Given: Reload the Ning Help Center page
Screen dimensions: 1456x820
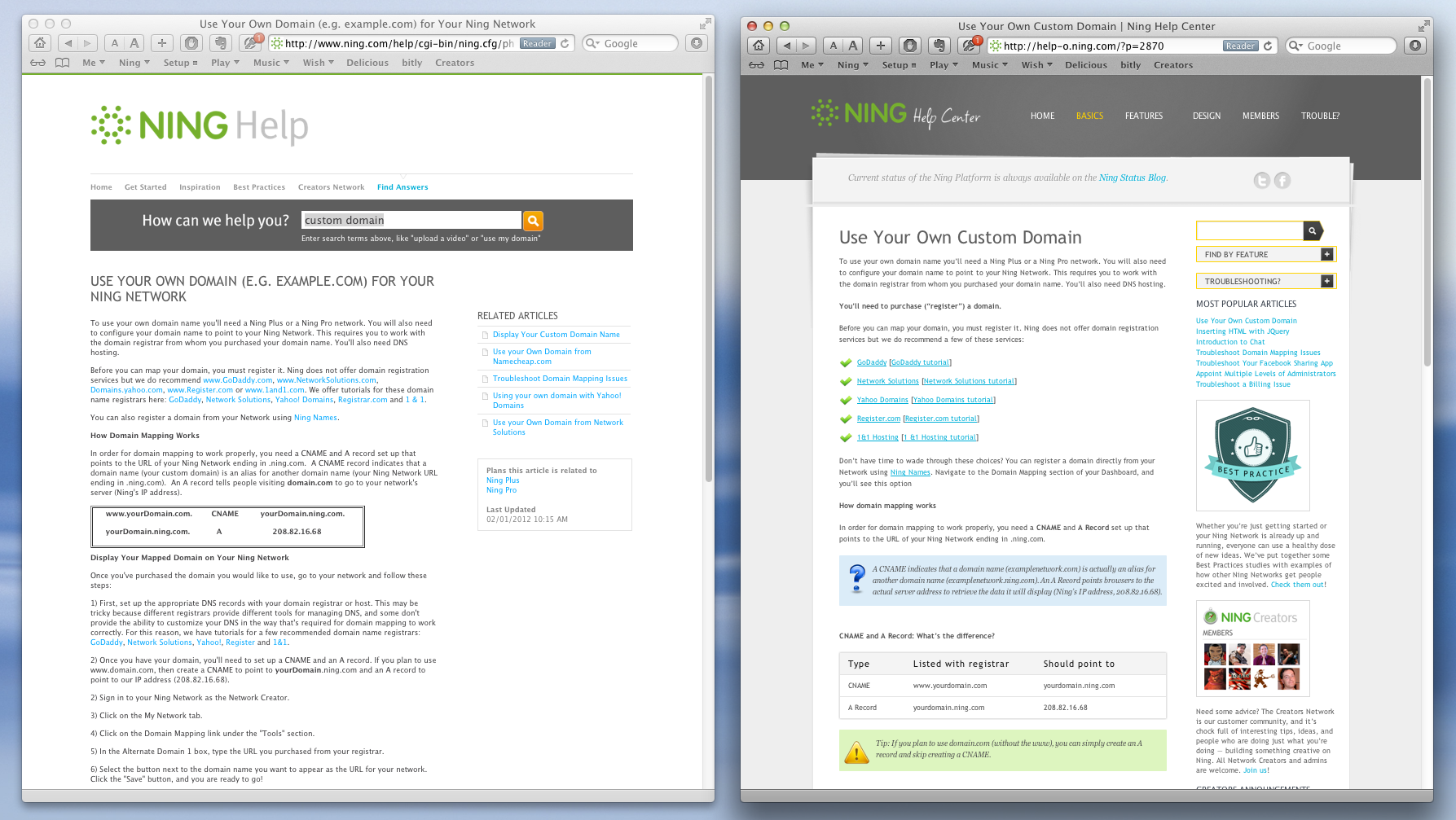Looking at the screenshot, I should (x=1268, y=46).
